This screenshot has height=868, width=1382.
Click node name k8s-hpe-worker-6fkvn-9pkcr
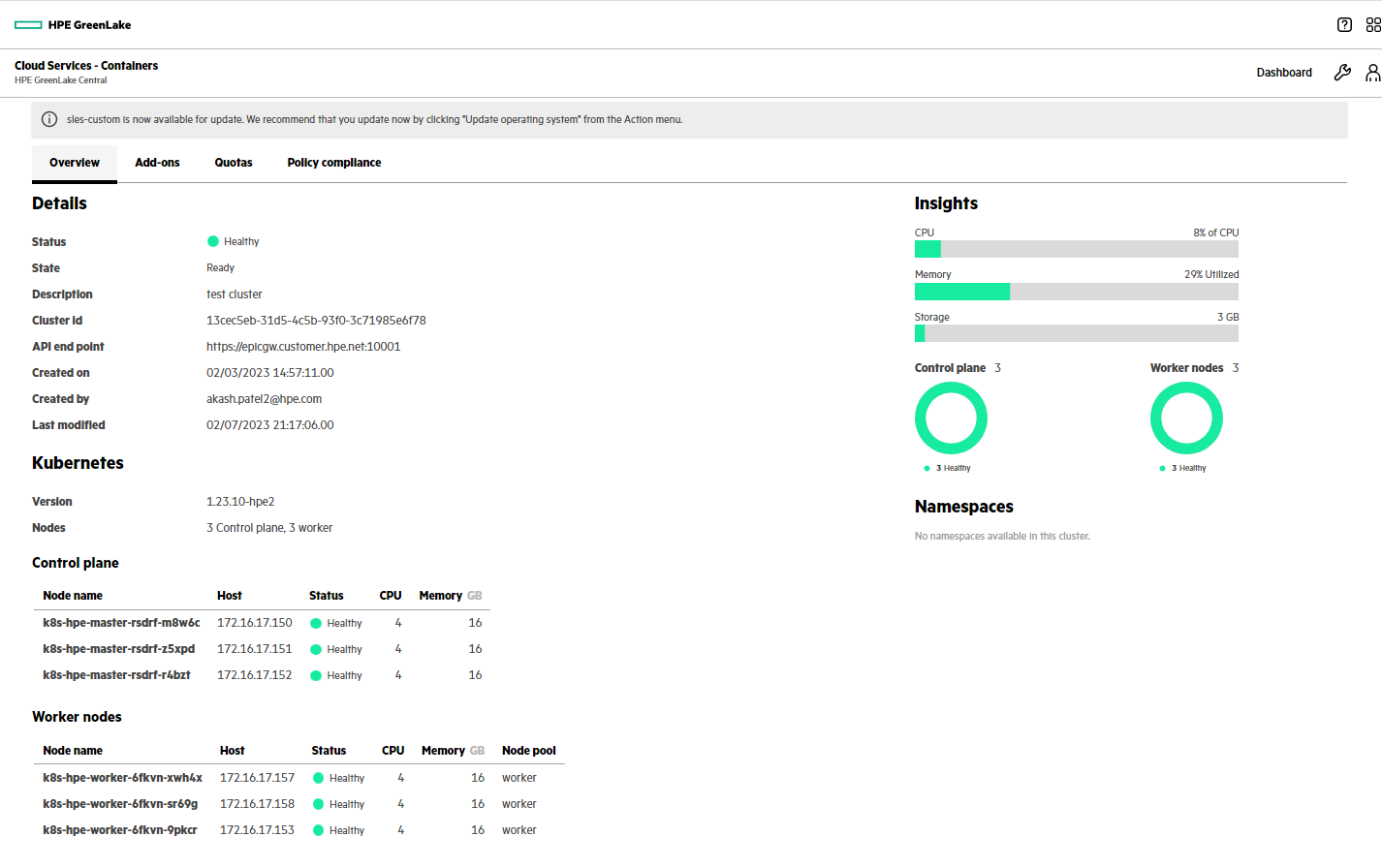119,830
